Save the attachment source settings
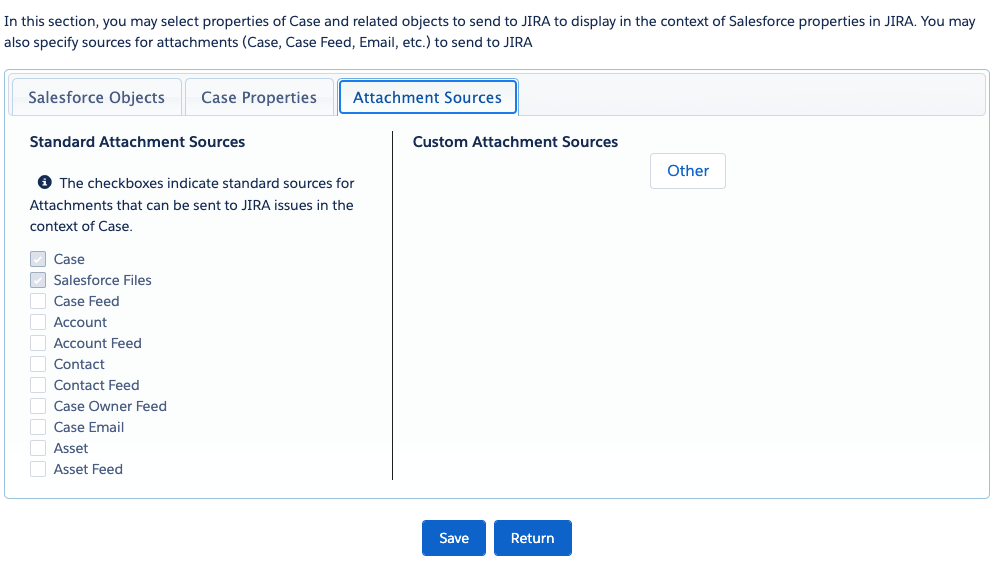Image resolution: width=996 pixels, height=587 pixels. coord(454,538)
